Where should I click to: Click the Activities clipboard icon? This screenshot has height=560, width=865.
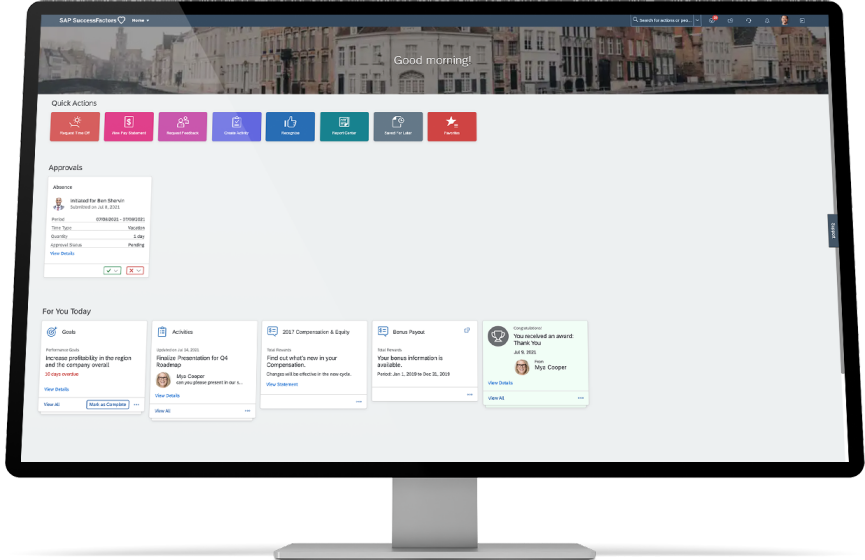[162, 332]
